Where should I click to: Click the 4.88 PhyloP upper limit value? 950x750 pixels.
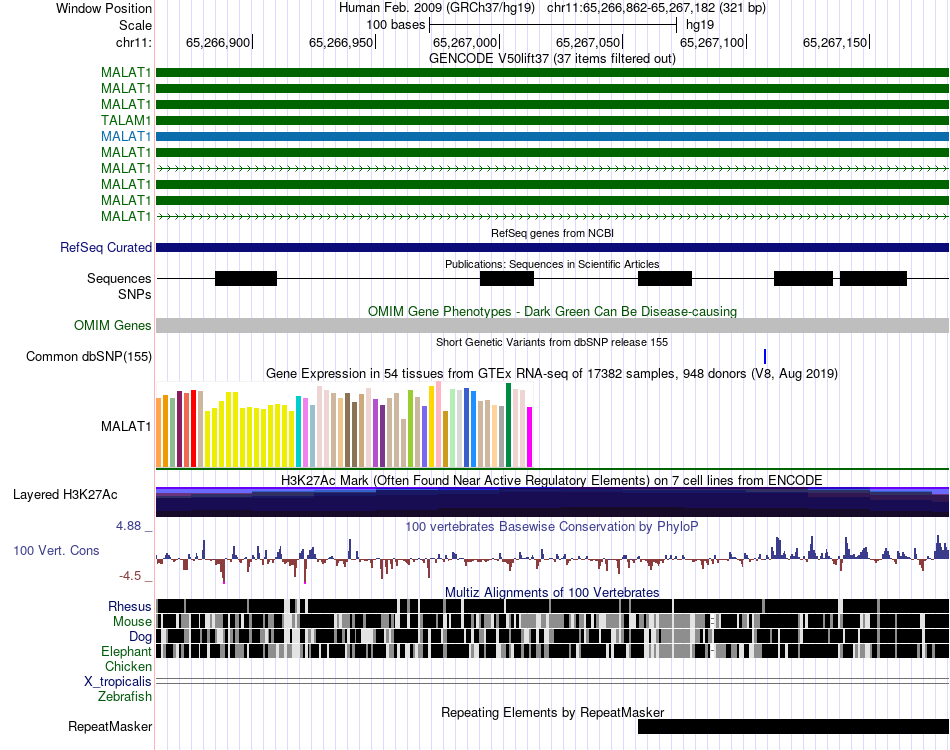pos(128,526)
